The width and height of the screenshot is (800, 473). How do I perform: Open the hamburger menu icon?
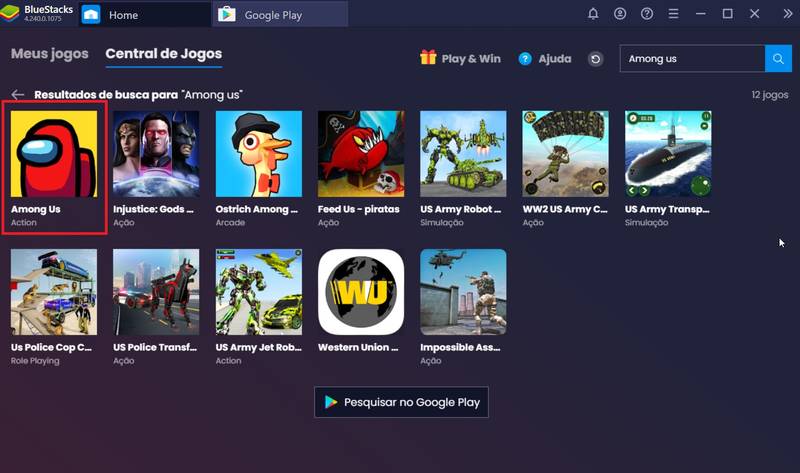click(x=673, y=14)
